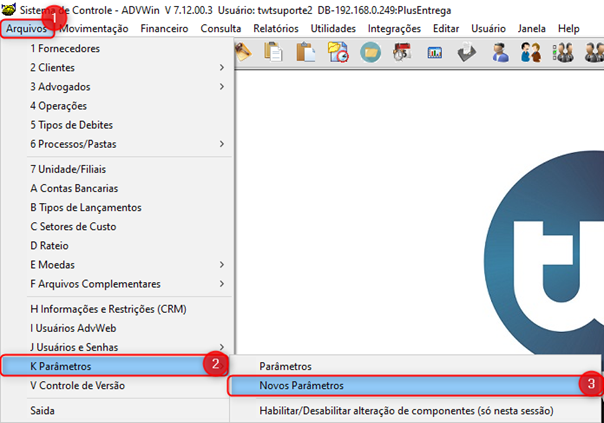The image size is (604, 423).
Task: Open A Contas Bancarias
Action: coord(117,188)
